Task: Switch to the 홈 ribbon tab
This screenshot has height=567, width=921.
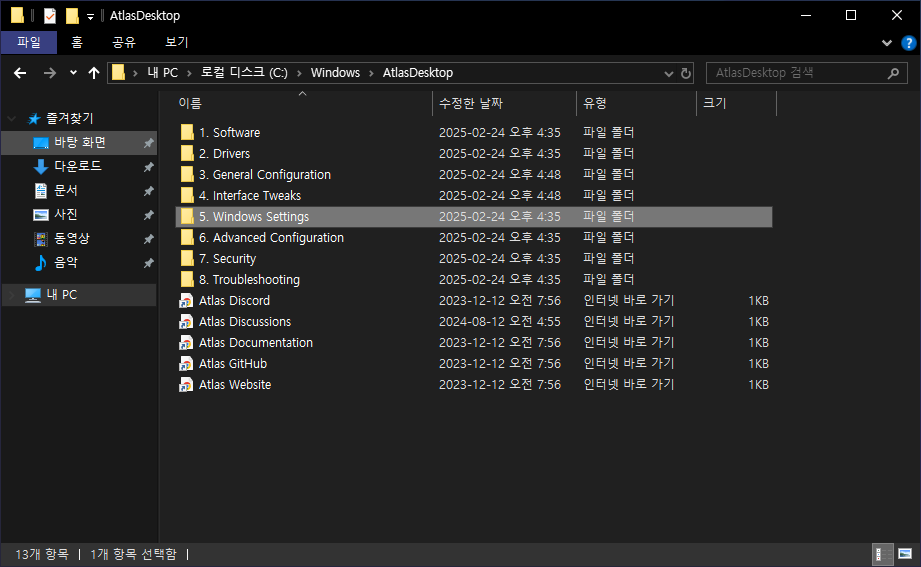Action: pos(77,42)
